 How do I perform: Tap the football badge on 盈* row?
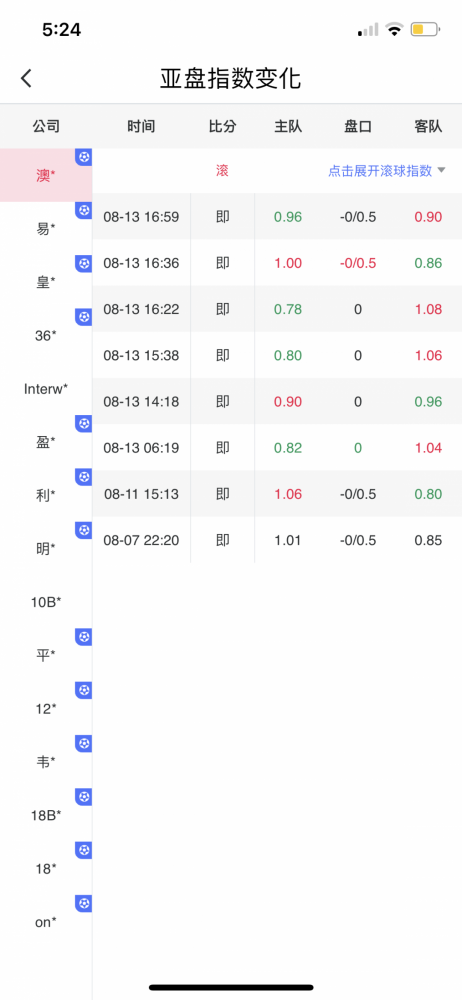point(84,423)
